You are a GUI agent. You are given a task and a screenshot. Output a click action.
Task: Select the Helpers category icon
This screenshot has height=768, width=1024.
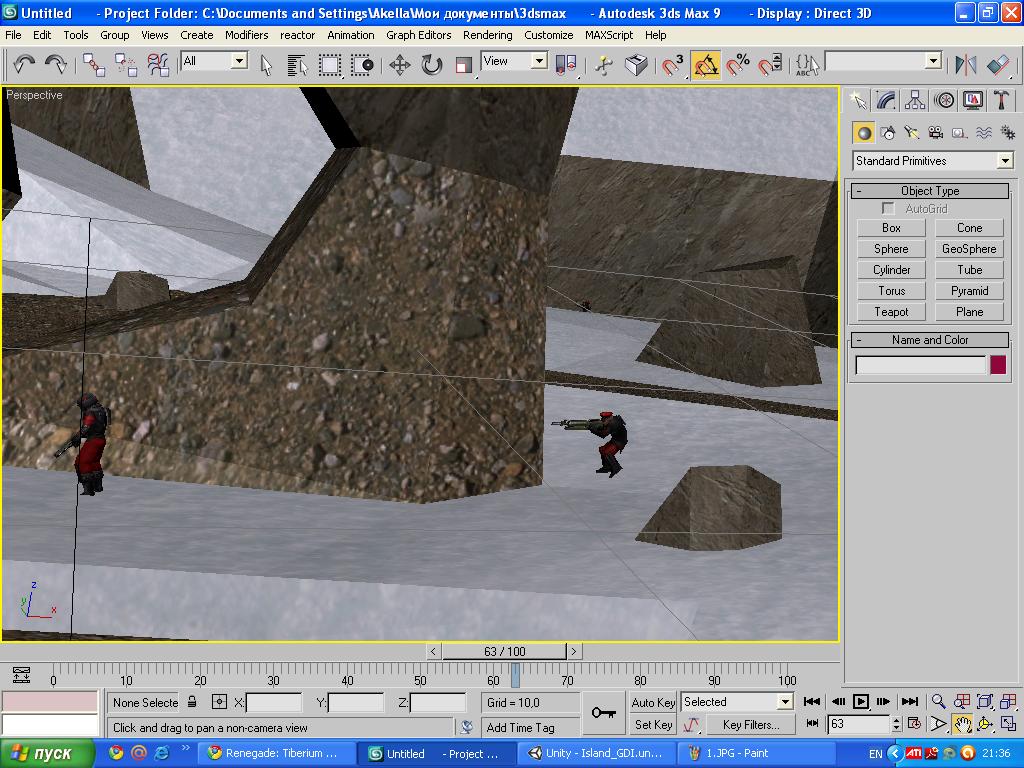959,133
